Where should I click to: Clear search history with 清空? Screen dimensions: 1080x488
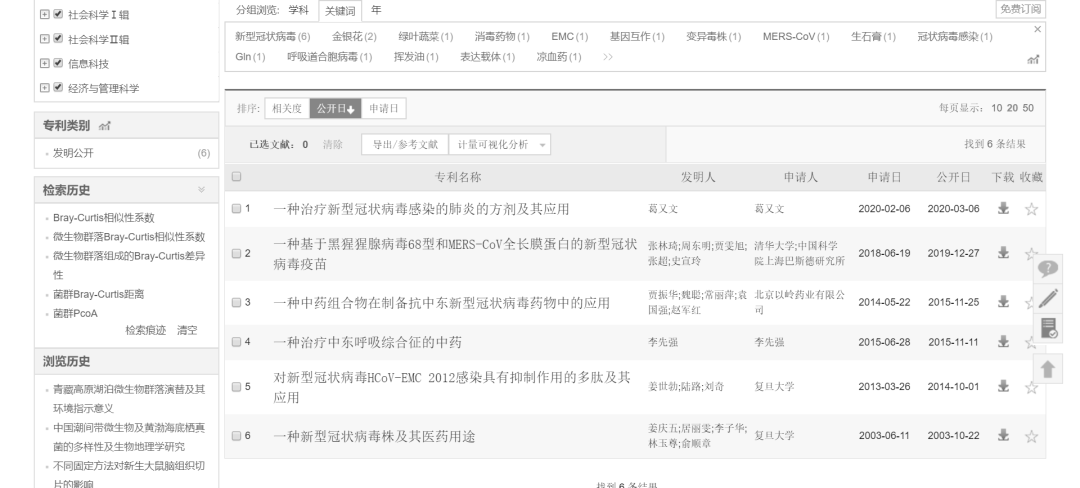click(x=187, y=330)
